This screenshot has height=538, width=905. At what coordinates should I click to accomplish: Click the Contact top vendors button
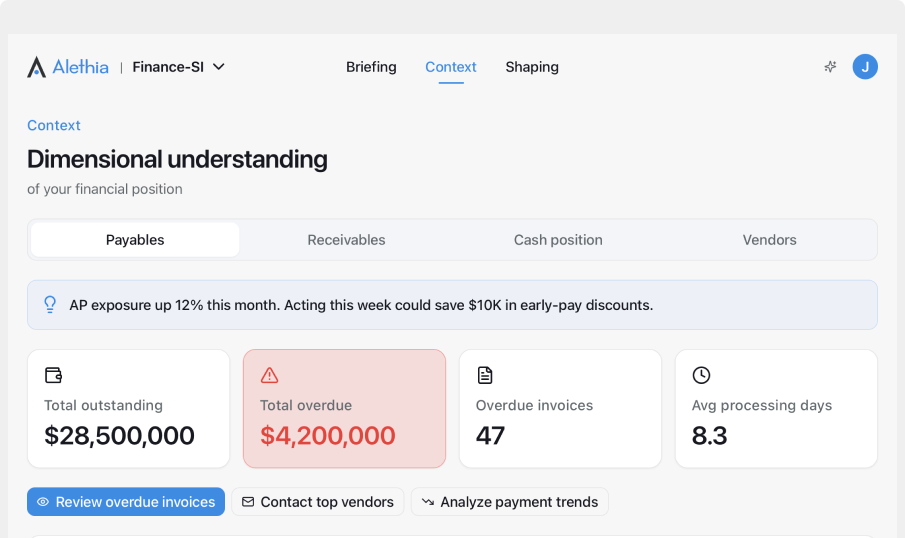click(x=317, y=502)
